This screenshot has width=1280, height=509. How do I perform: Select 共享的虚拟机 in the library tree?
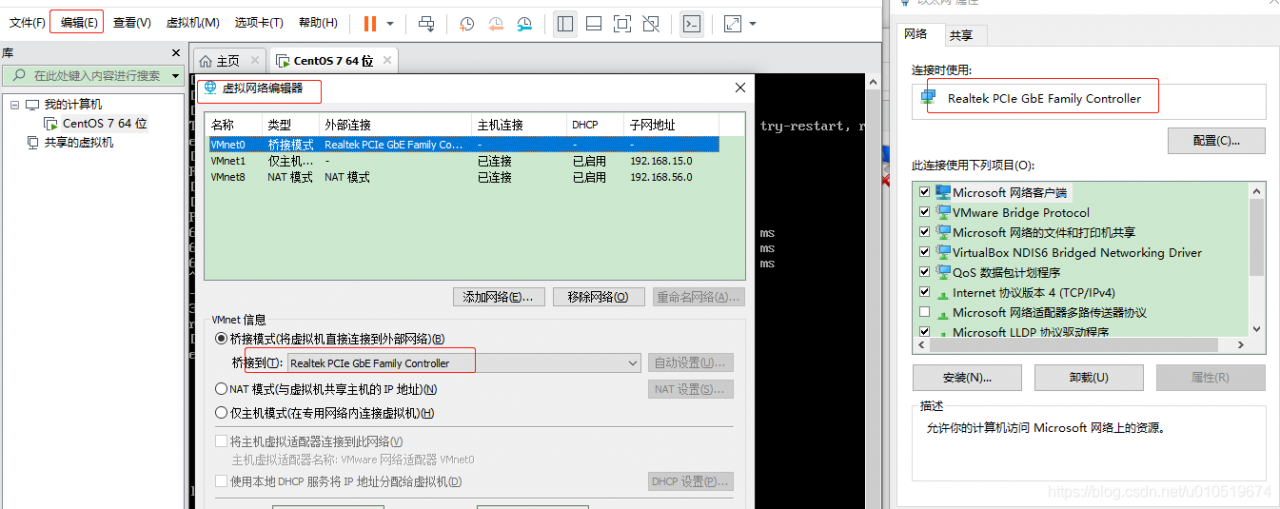(79, 143)
